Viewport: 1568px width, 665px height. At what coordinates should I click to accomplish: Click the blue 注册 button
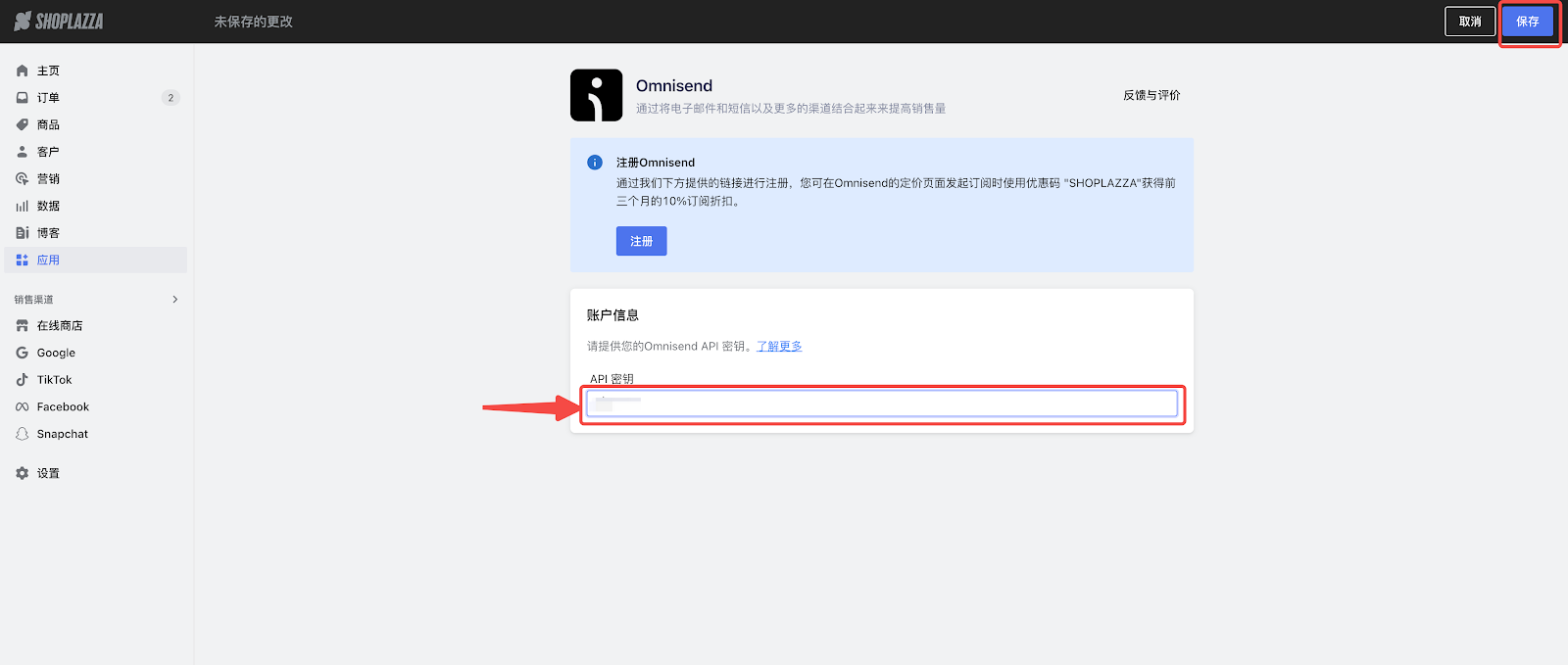click(642, 241)
